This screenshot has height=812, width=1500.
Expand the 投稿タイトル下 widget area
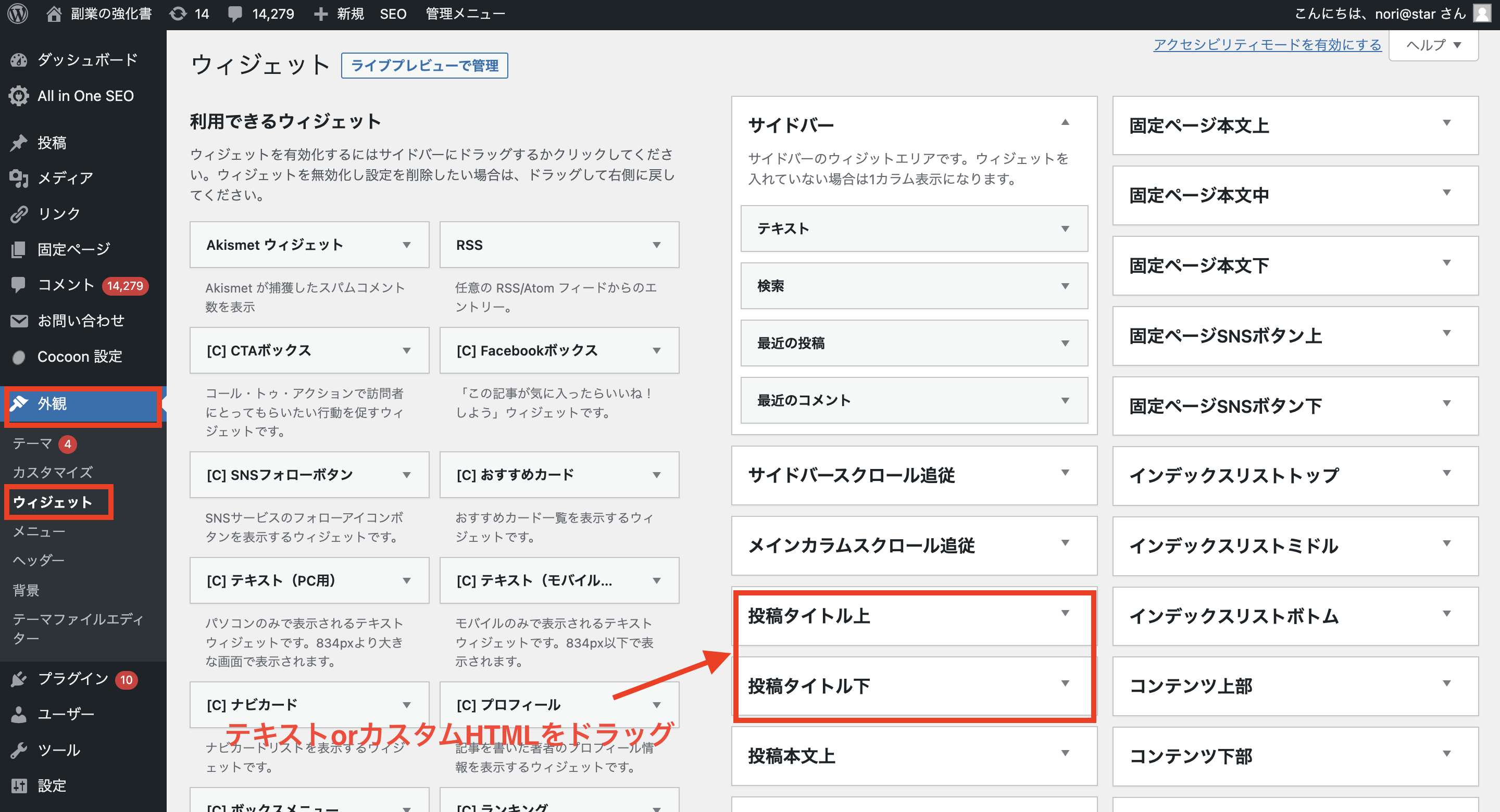[x=1065, y=683]
